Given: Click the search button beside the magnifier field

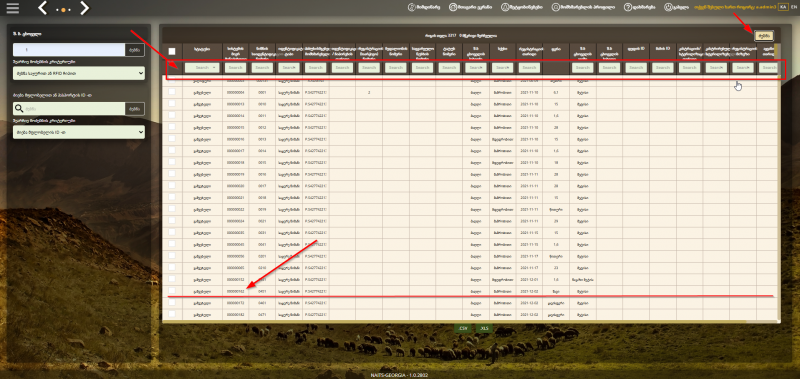Looking at the screenshot, I should tap(135, 108).
